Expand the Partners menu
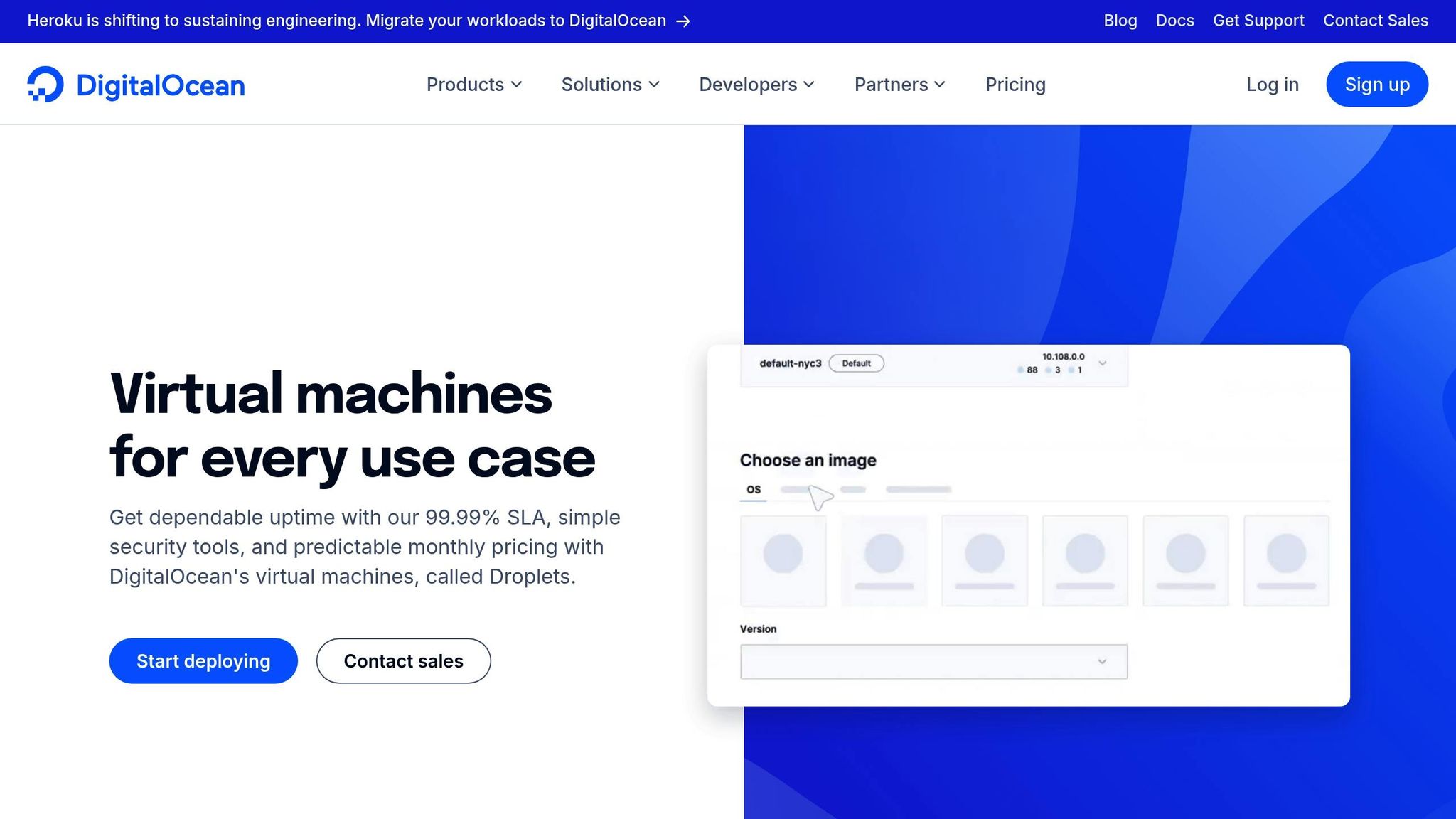Viewport: 1456px width, 819px height. (899, 84)
